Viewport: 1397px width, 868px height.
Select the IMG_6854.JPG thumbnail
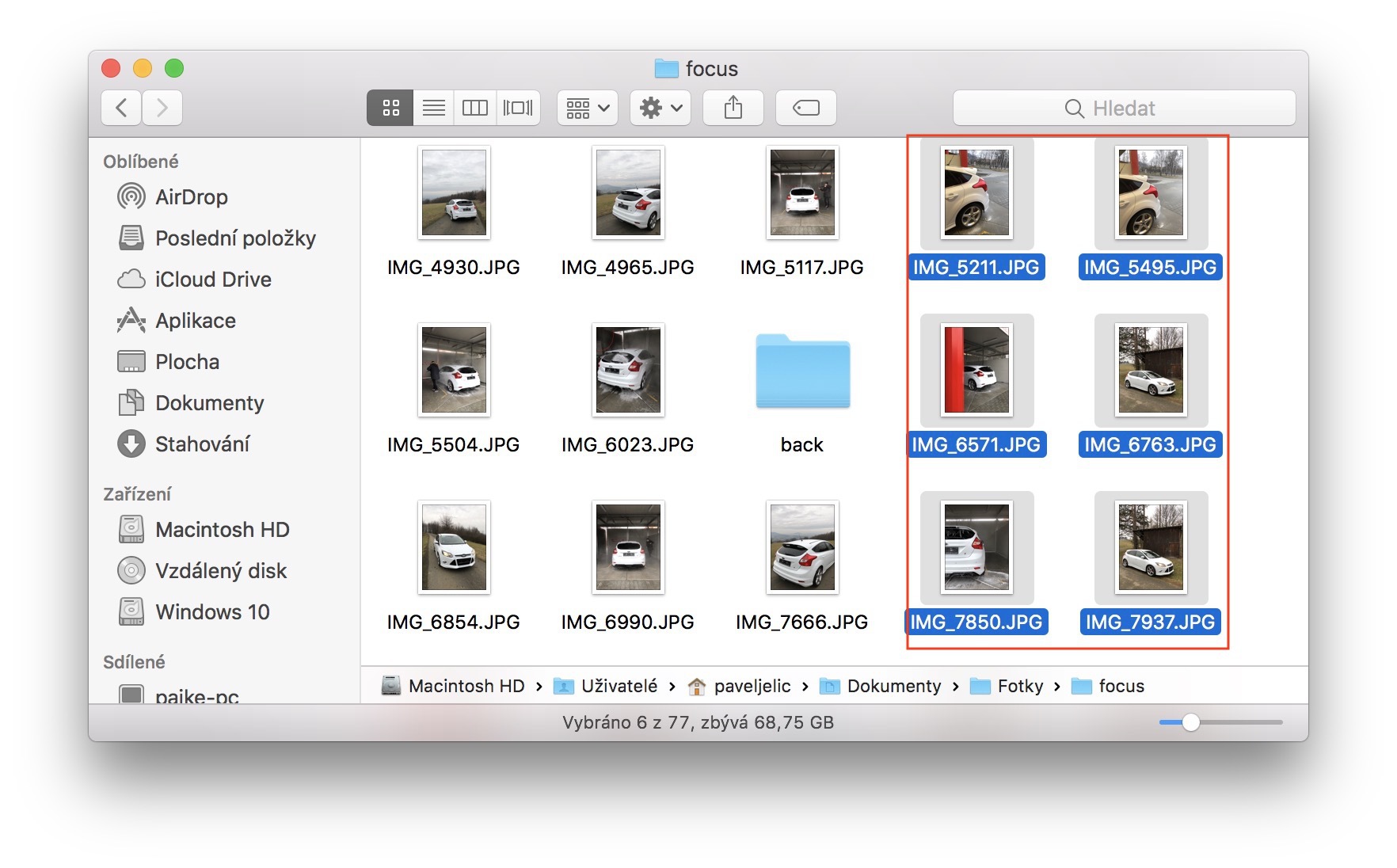pos(454,547)
